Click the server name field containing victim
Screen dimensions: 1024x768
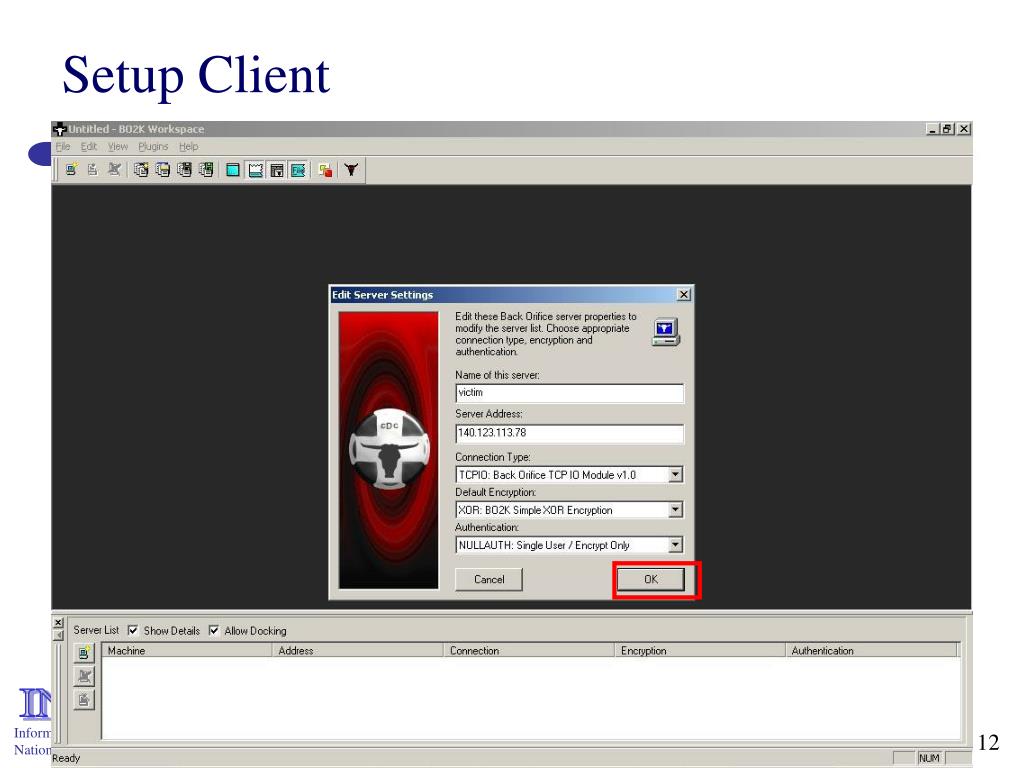[569, 393]
